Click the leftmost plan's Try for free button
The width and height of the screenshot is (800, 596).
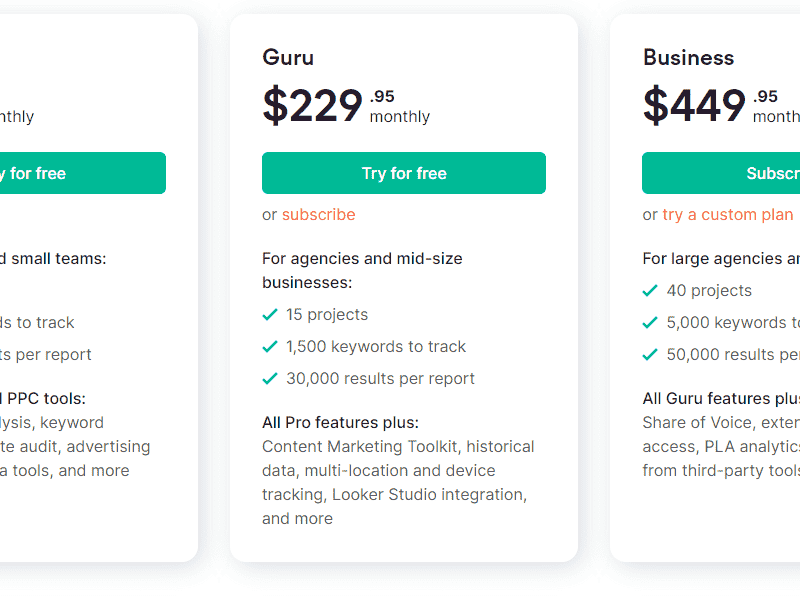coord(80,173)
